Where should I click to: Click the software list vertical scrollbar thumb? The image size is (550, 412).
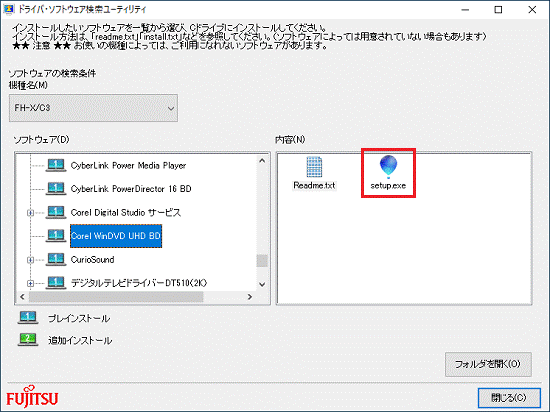pyautogui.click(x=262, y=261)
